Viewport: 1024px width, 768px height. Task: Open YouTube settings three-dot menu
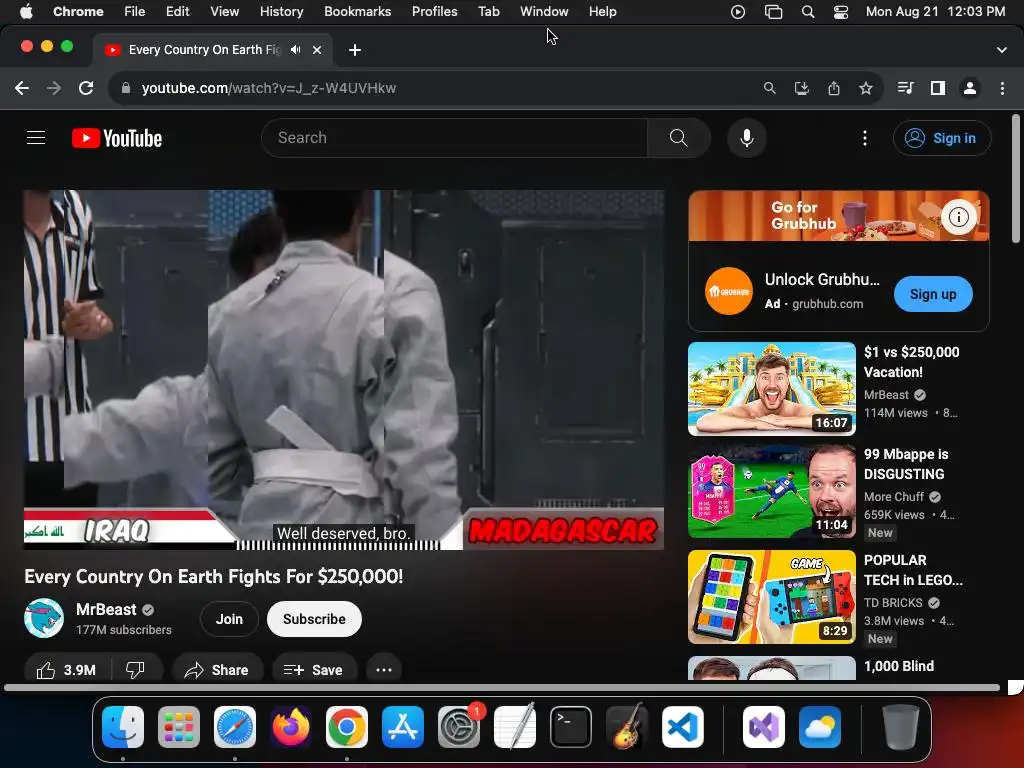pyautogui.click(x=865, y=138)
